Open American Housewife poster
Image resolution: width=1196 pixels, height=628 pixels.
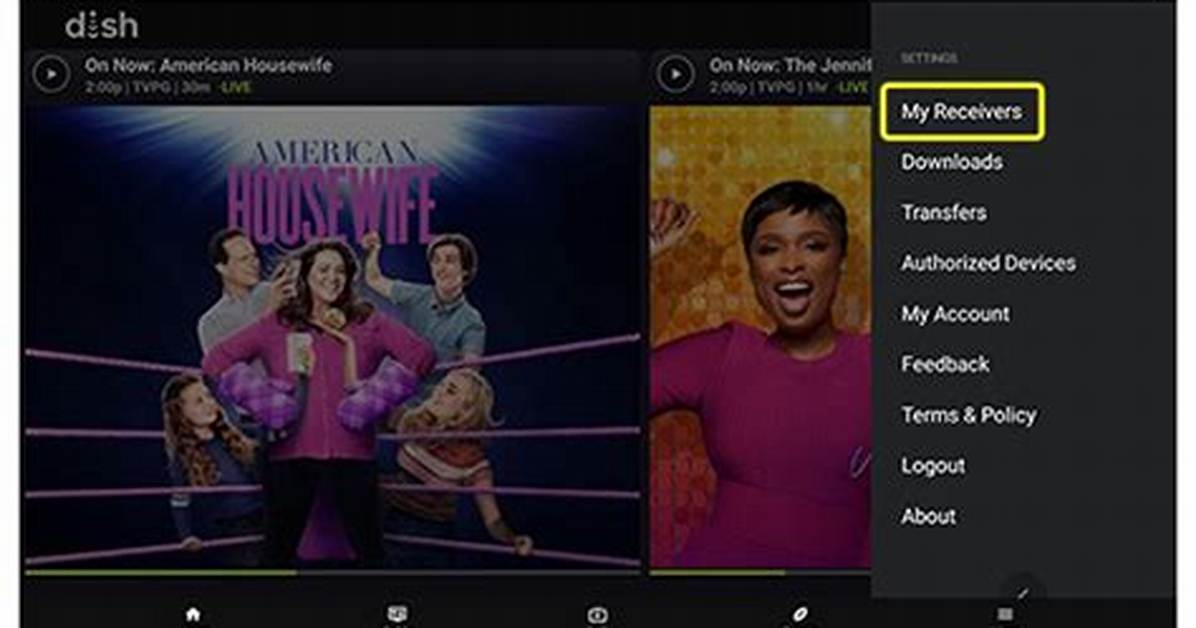333,337
